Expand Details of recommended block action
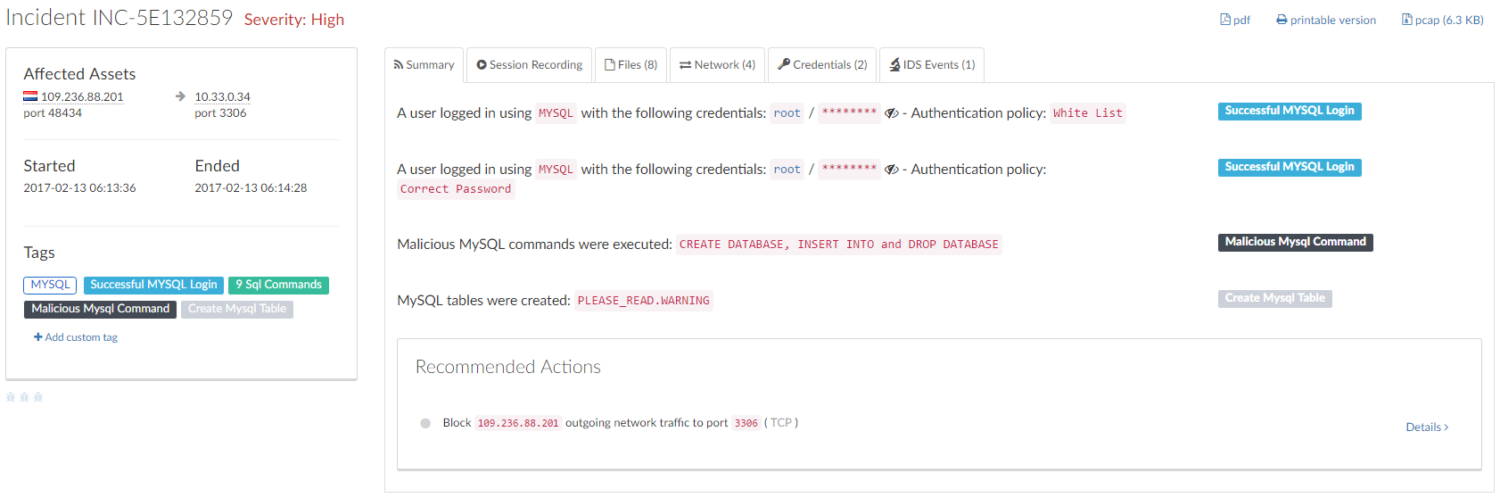Image resolution: width=1500 pixels, height=498 pixels. 1426,427
